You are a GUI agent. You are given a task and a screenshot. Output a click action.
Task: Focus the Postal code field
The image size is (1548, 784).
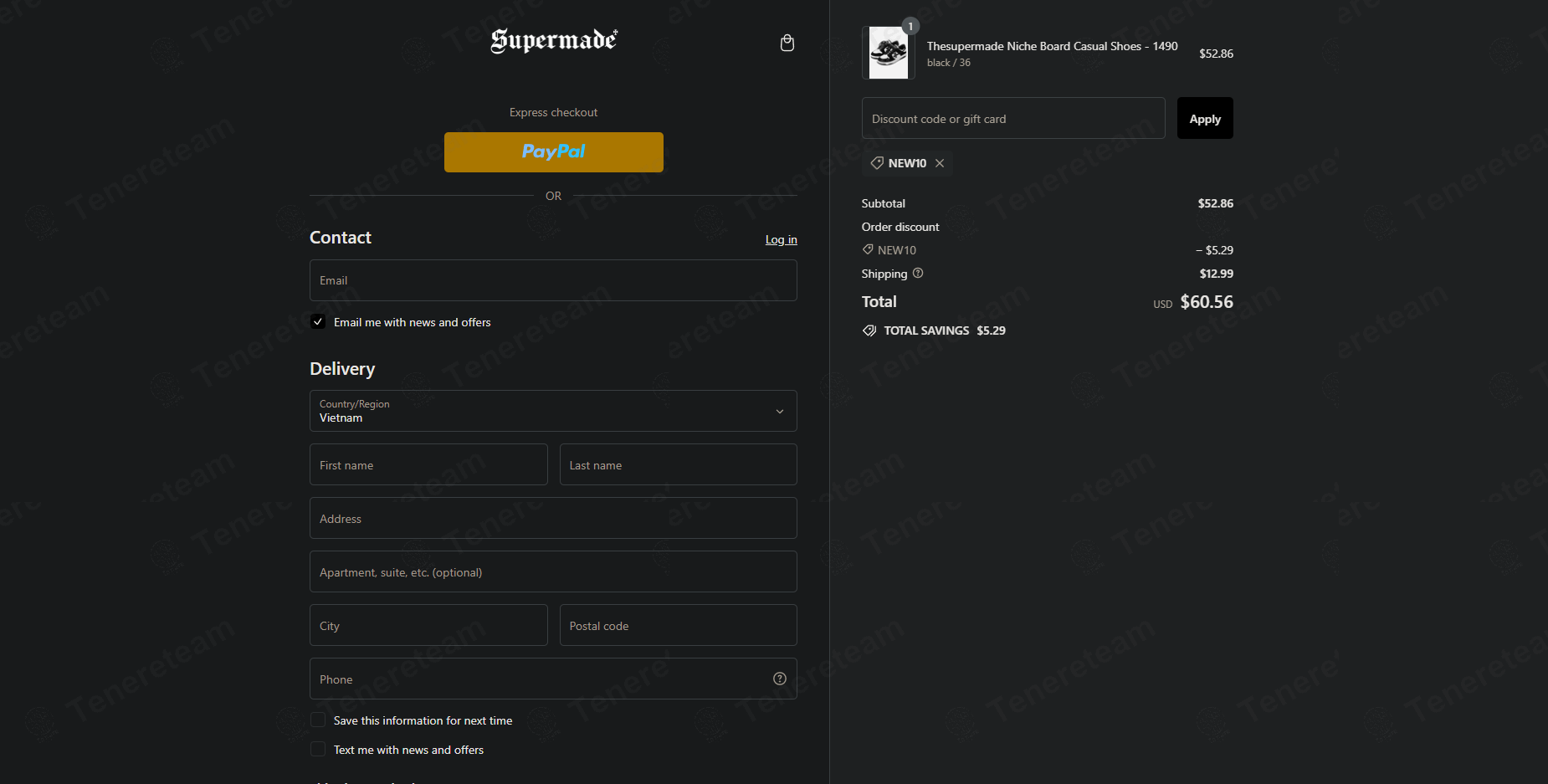[x=679, y=625]
